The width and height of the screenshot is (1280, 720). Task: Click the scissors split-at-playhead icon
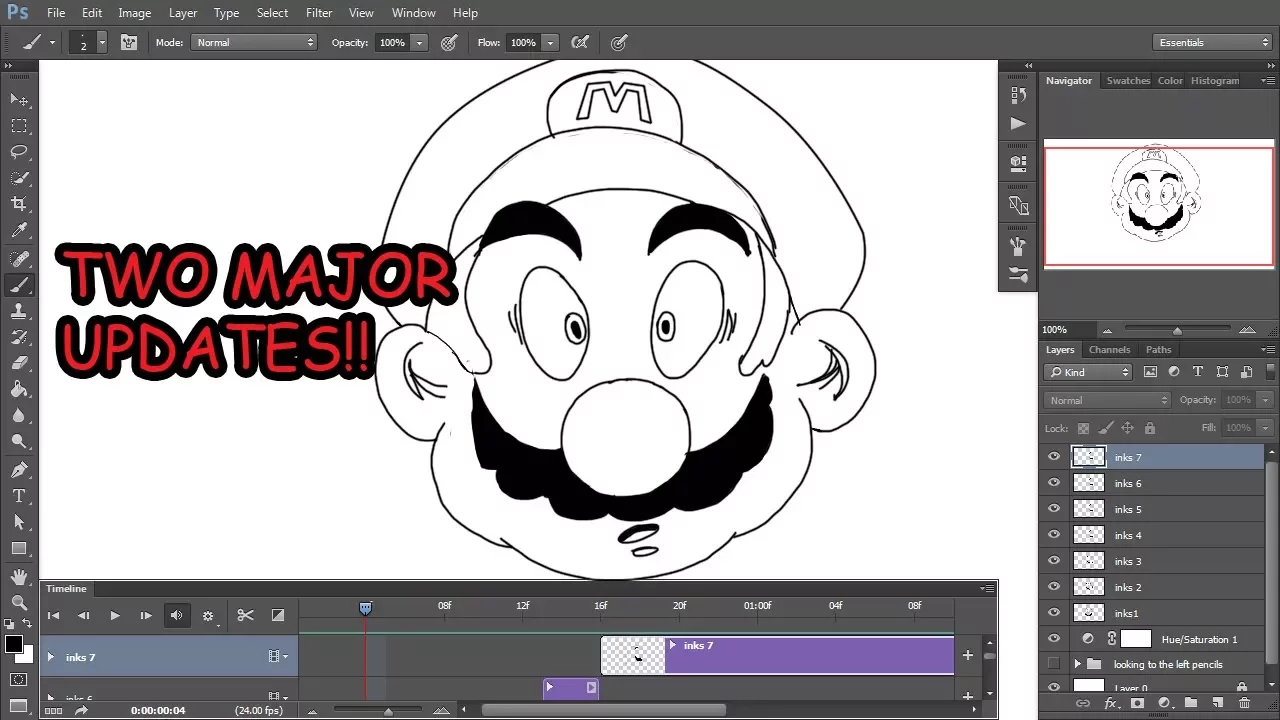coord(245,615)
